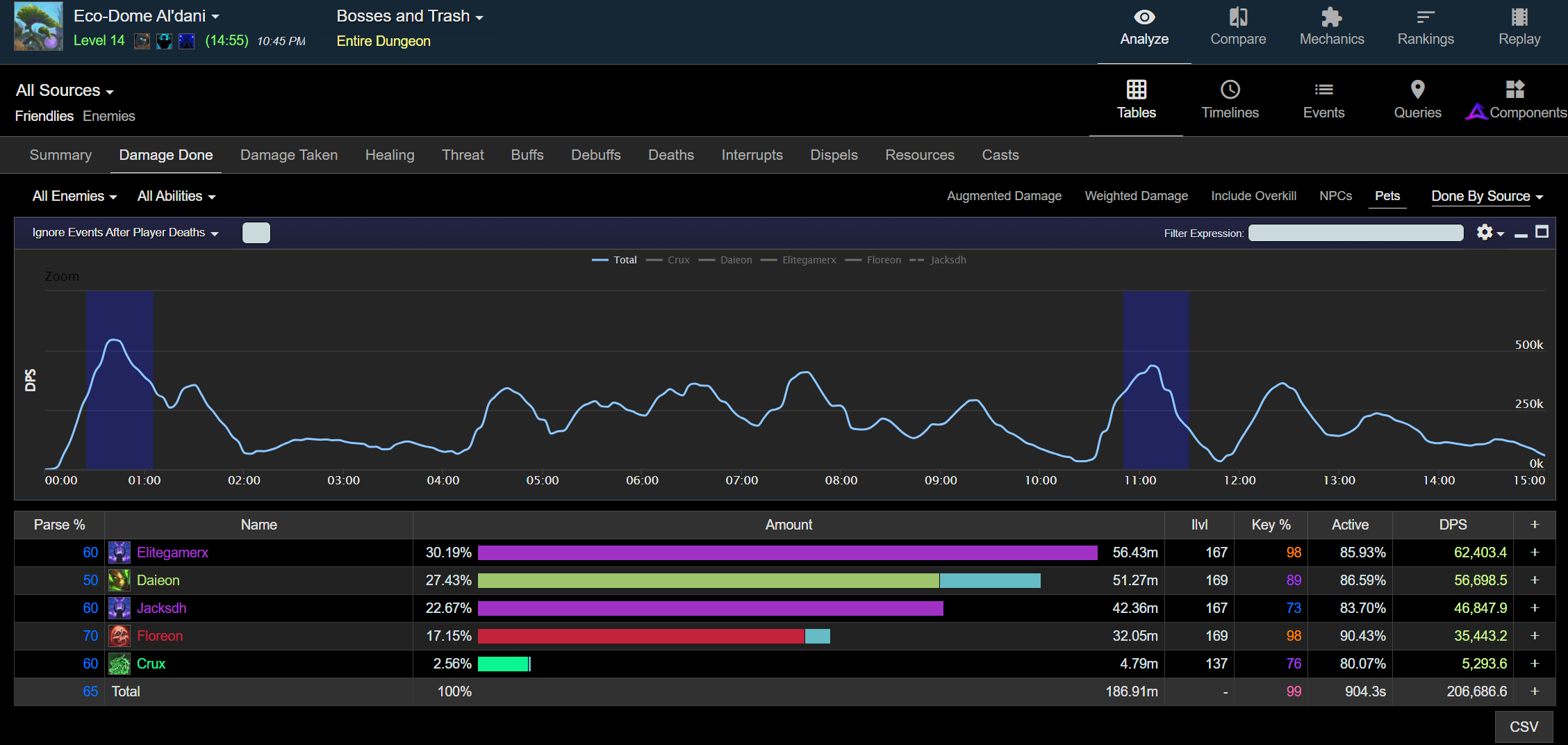Open the Analyze eye icon view

coord(1144,17)
